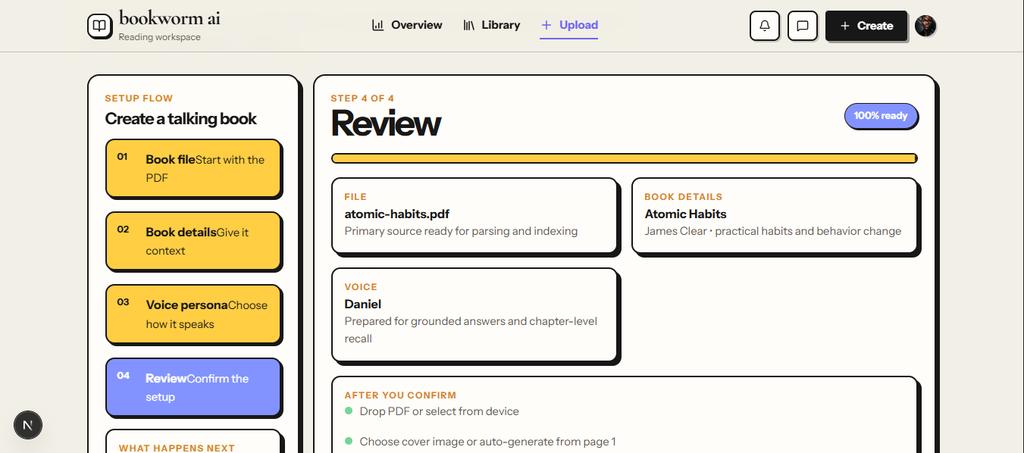Click the plus icon in Create button
The width and height of the screenshot is (1024, 453).
point(844,25)
